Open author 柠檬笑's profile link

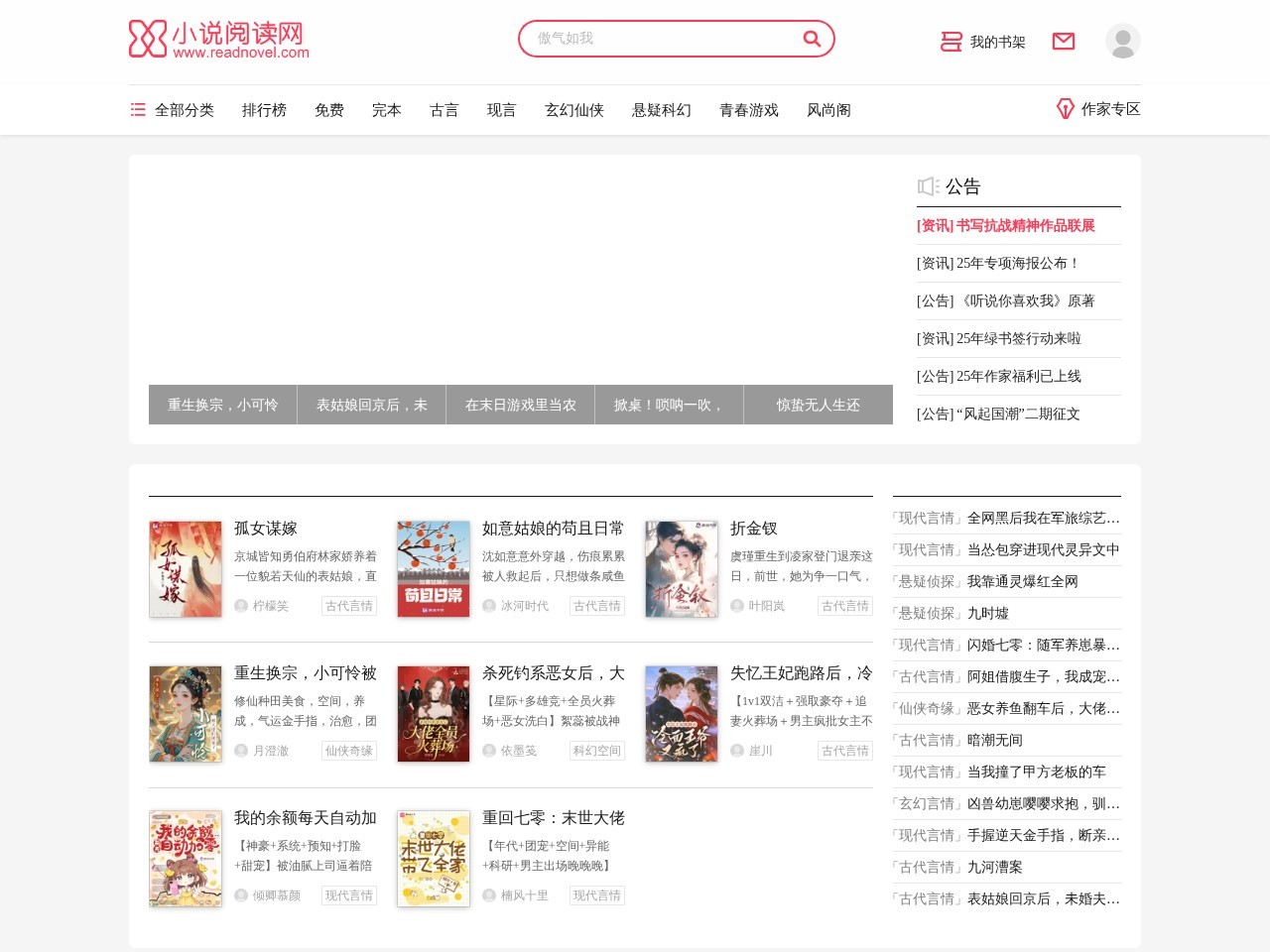point(269,606)
